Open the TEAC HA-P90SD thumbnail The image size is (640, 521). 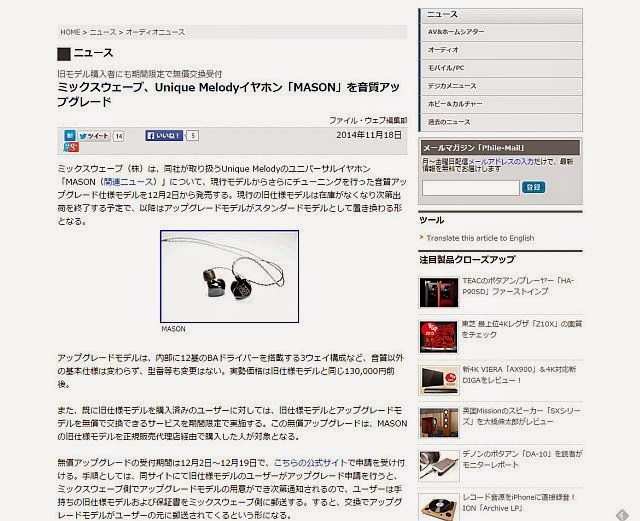coord(439,292)
